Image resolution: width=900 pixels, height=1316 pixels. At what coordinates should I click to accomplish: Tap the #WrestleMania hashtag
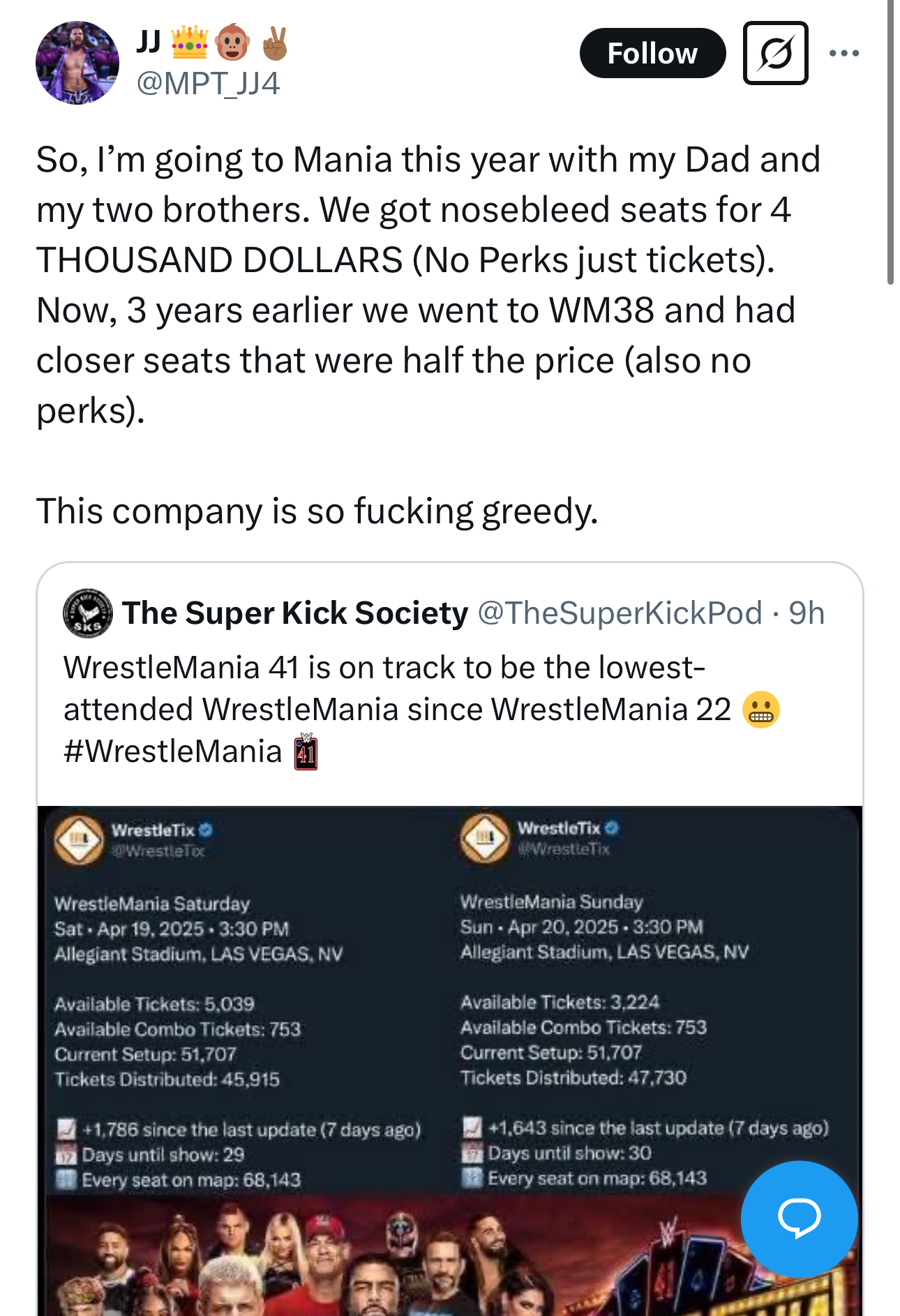[172, 752]
